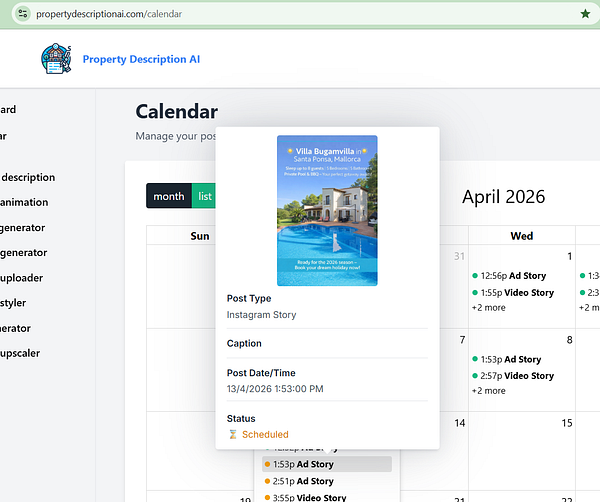Viewport: 600px width, 502px height.
Task: Click the Property Description AI logo icon
Action: [56, 59]
